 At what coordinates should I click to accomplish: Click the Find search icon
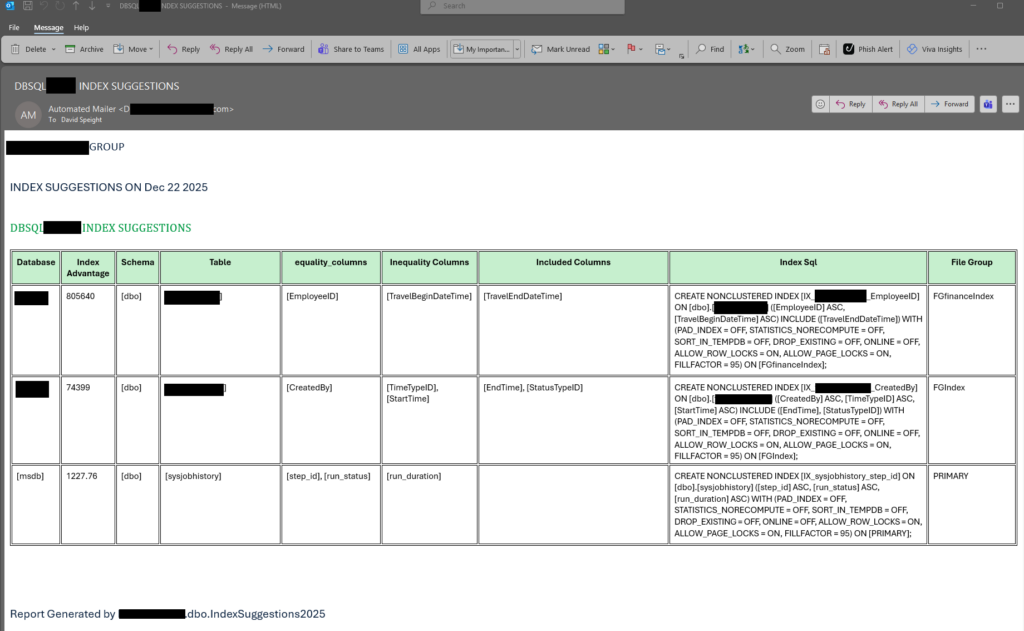702,49
